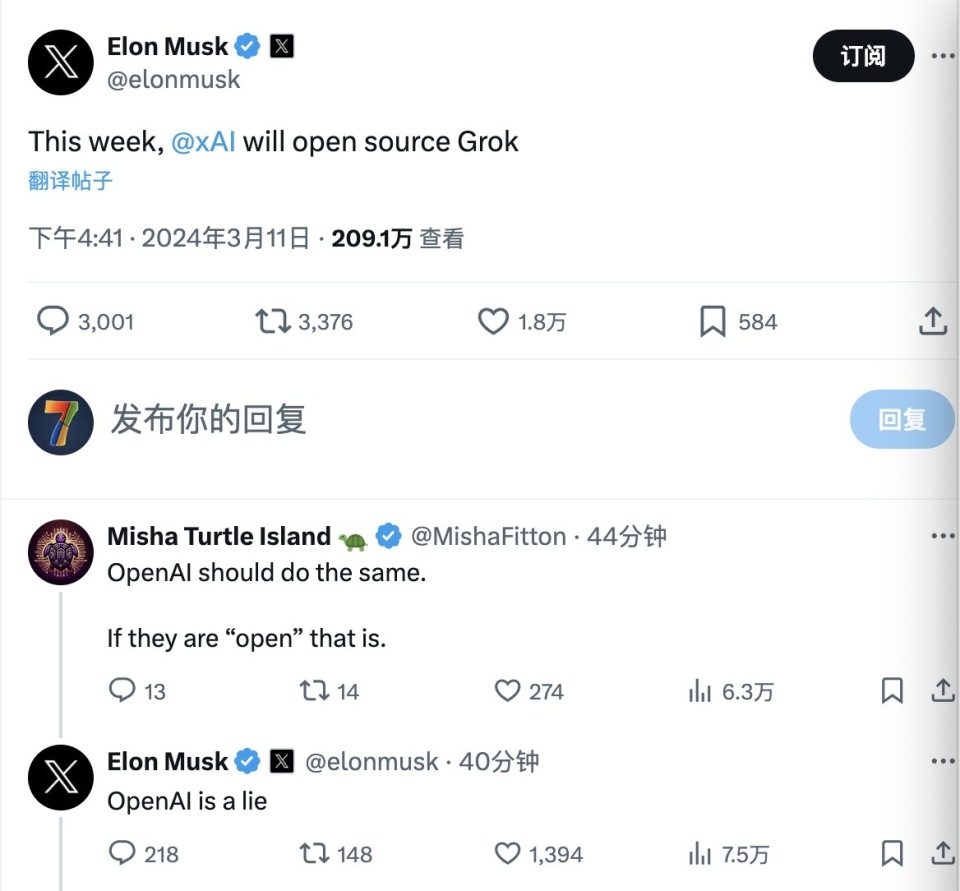Open the more options menu on the main post
960x891 pixels.
pyautogui.click(x=941, y=57)
